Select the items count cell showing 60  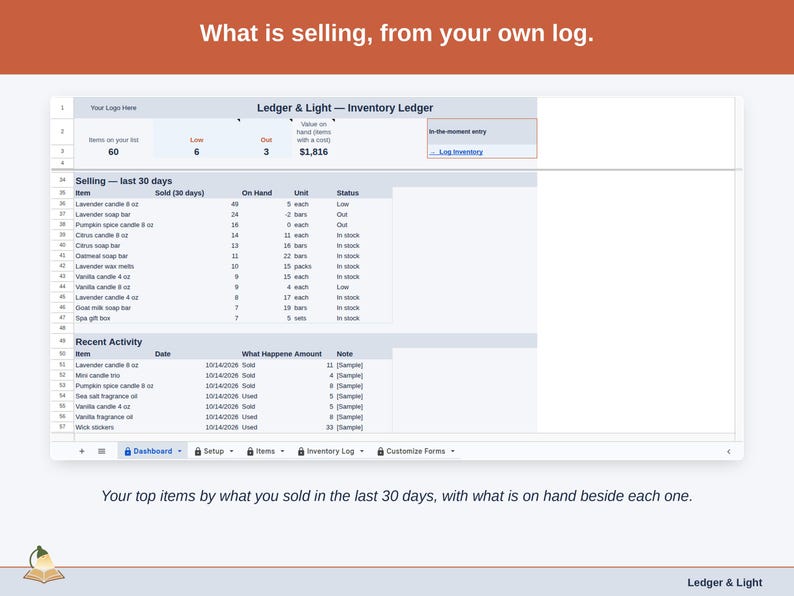pyautogui.click(x=113, y=152)
